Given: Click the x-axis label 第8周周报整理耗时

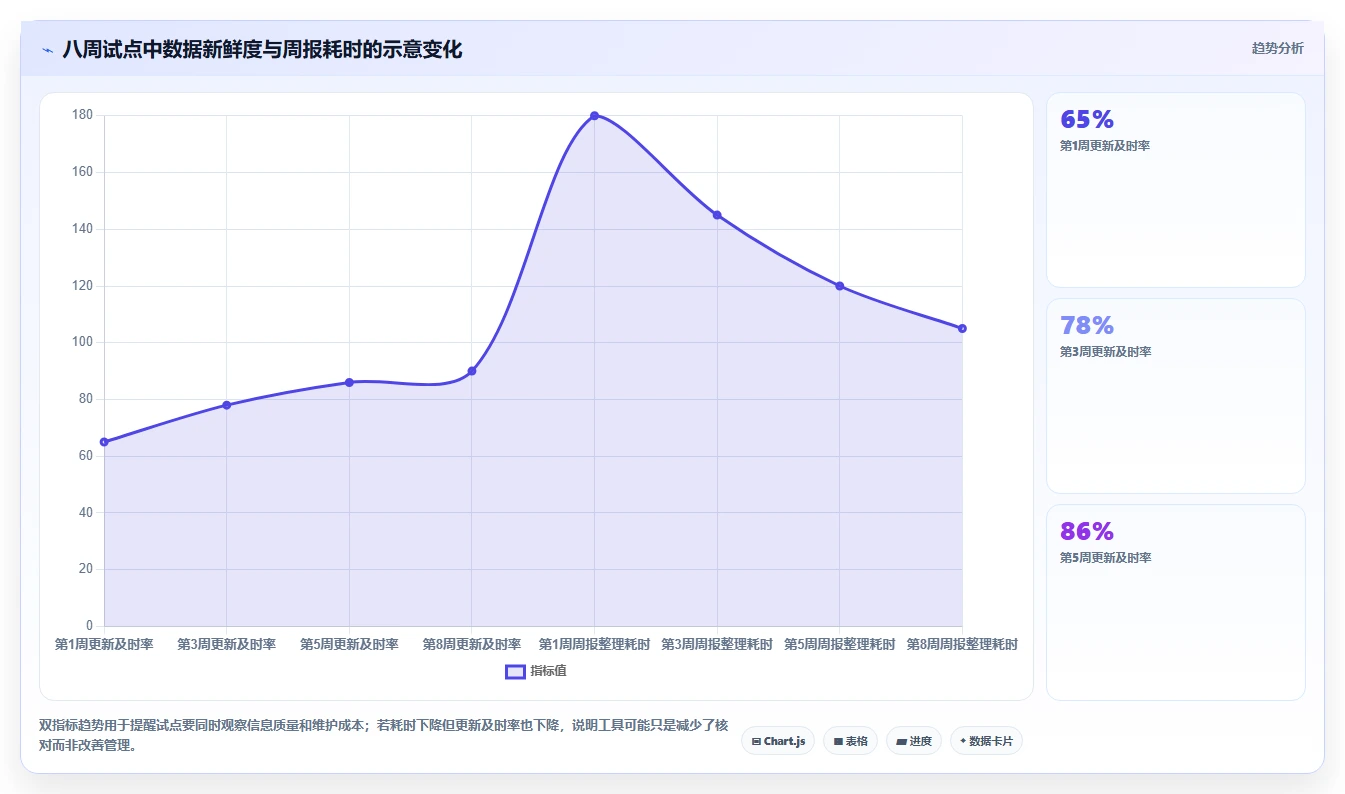Looking at the screenshot, I should (x=962, y=645).
